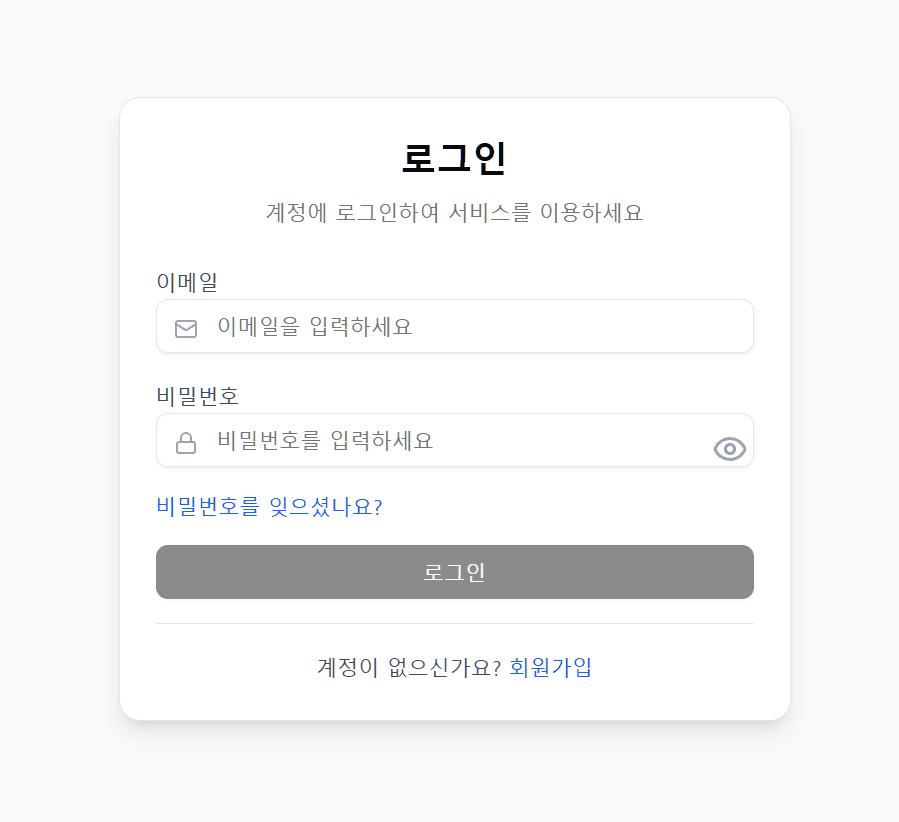The height and width of the screenshot is (822, 899).
Task: Click the 로그인 button below the forgot-password link
Action: 454,572
